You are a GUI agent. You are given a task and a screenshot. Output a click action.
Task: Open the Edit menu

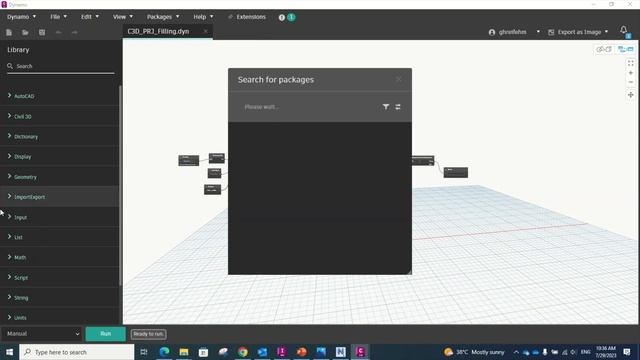pyautogui.click(x=89, y=17)
